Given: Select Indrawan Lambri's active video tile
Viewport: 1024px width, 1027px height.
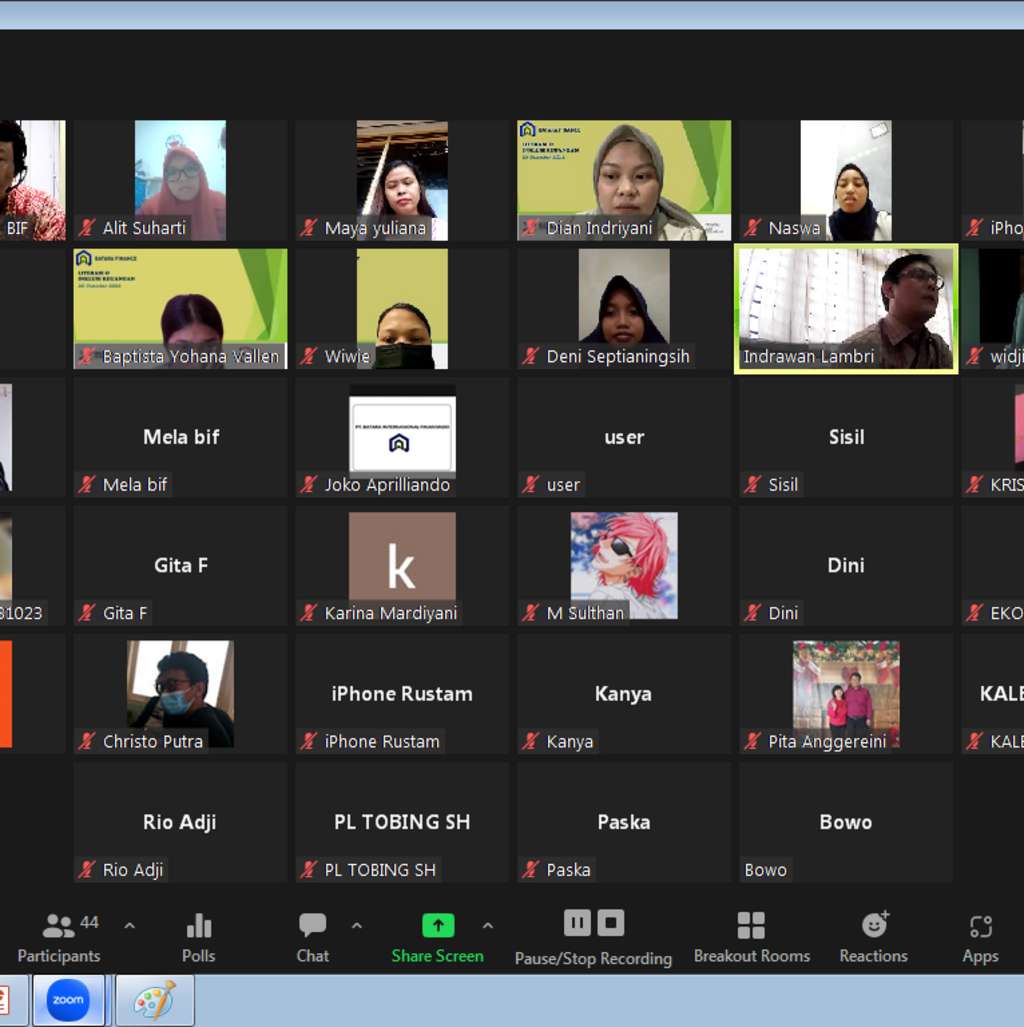Looking at the screenshot, I should coord(846,308).
